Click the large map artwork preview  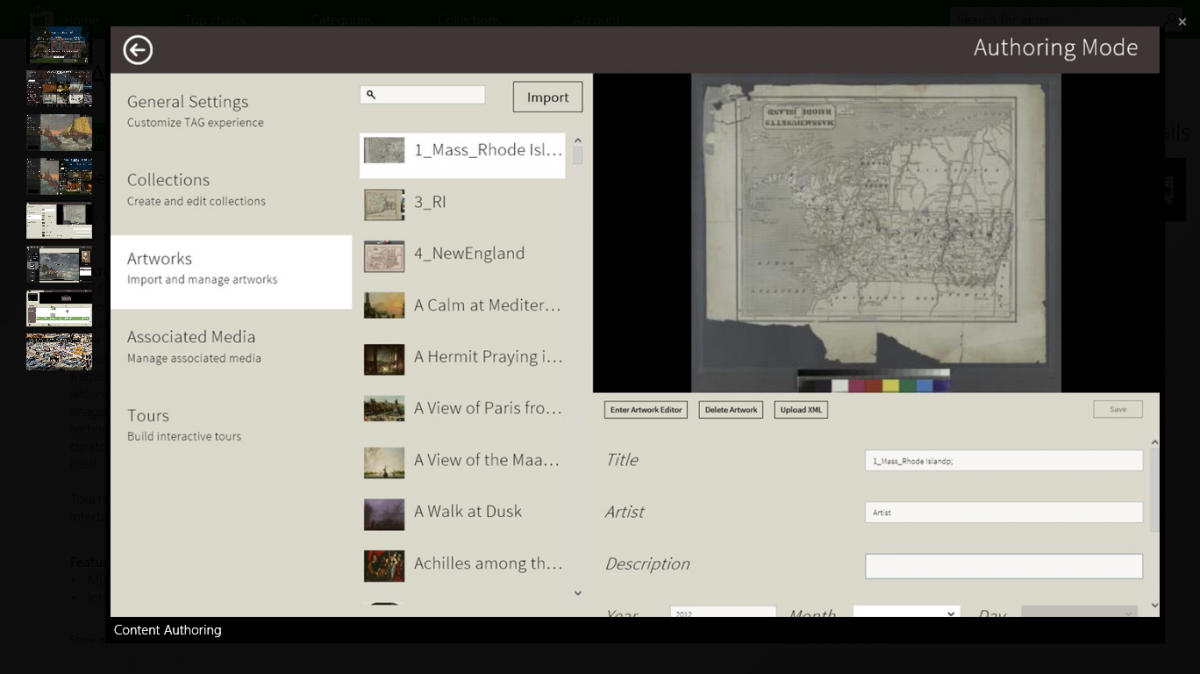[x=876, y=232]
